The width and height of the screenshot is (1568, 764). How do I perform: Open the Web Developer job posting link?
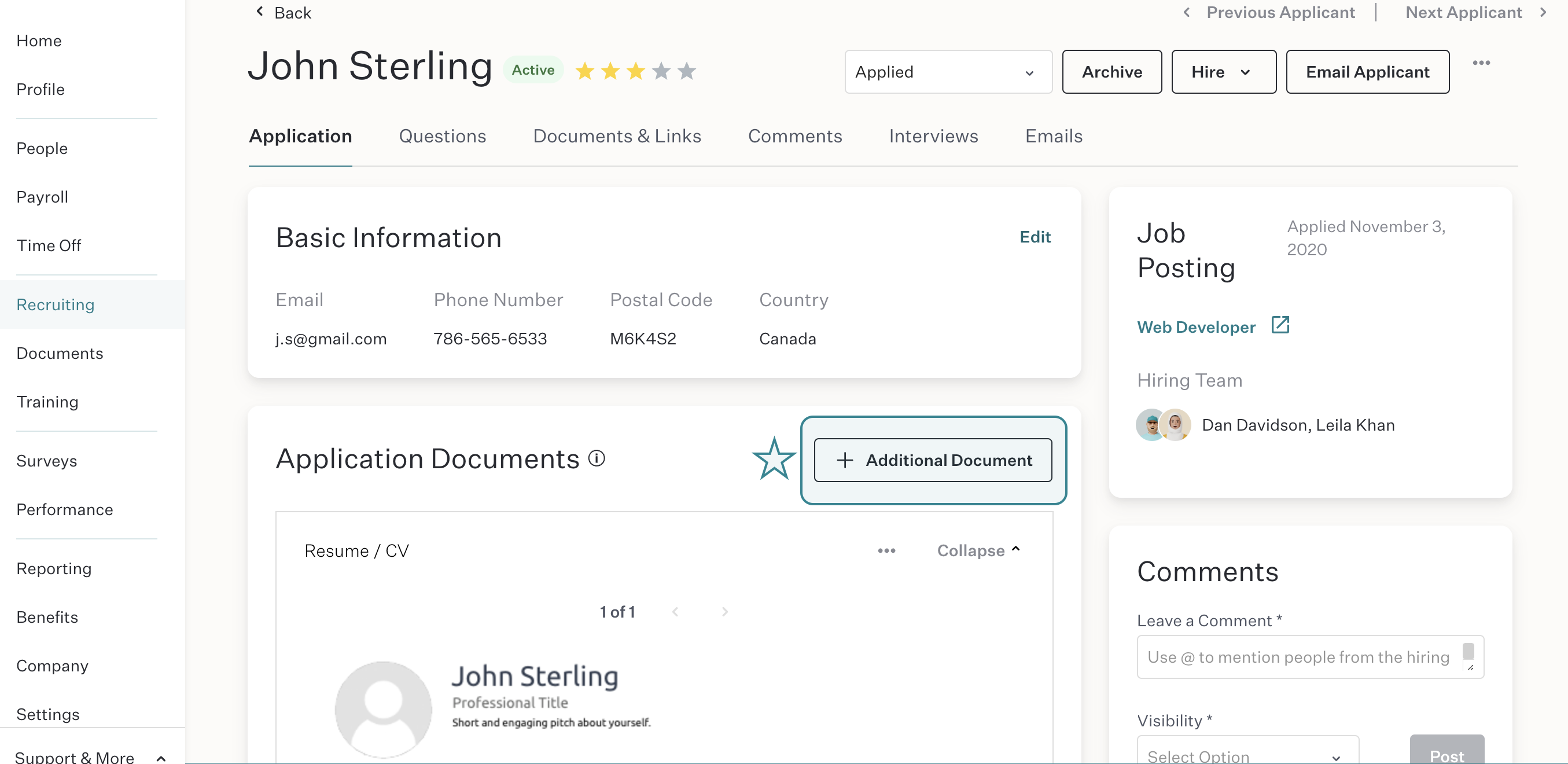pos(1196,327)
